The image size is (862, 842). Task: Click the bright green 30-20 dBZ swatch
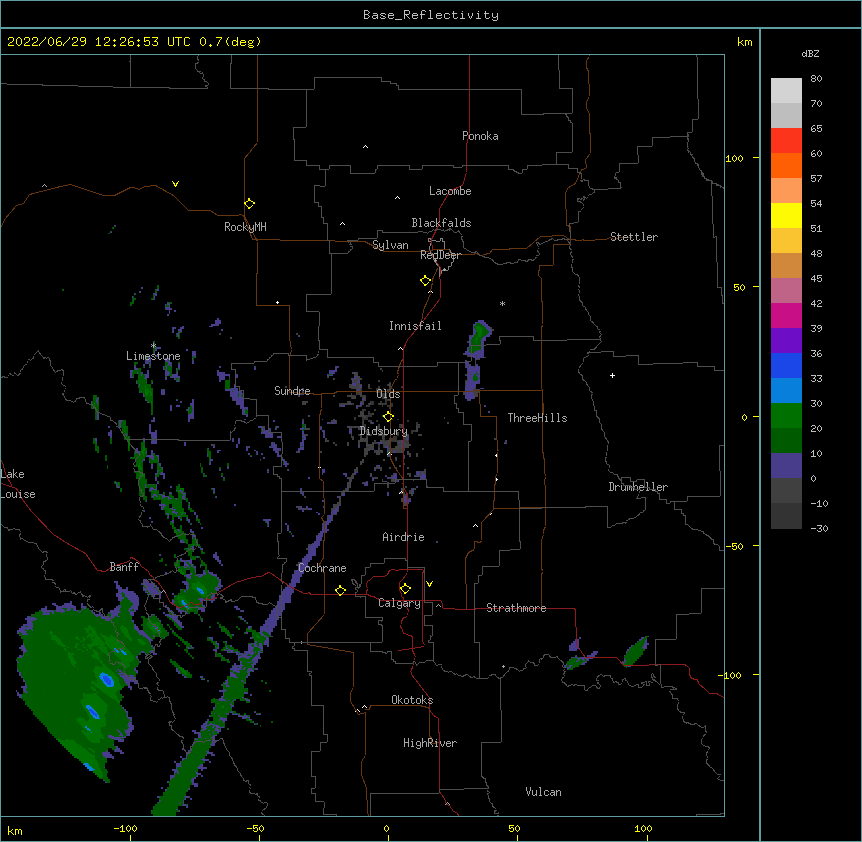[786, 416]
